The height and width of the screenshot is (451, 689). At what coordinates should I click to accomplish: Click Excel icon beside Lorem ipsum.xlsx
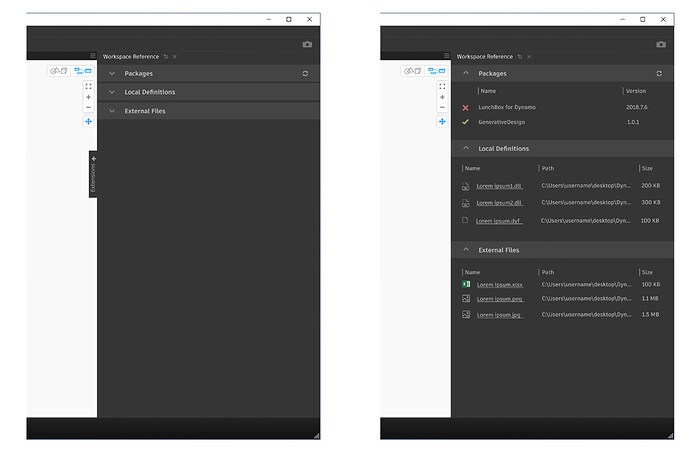point(466,284)
